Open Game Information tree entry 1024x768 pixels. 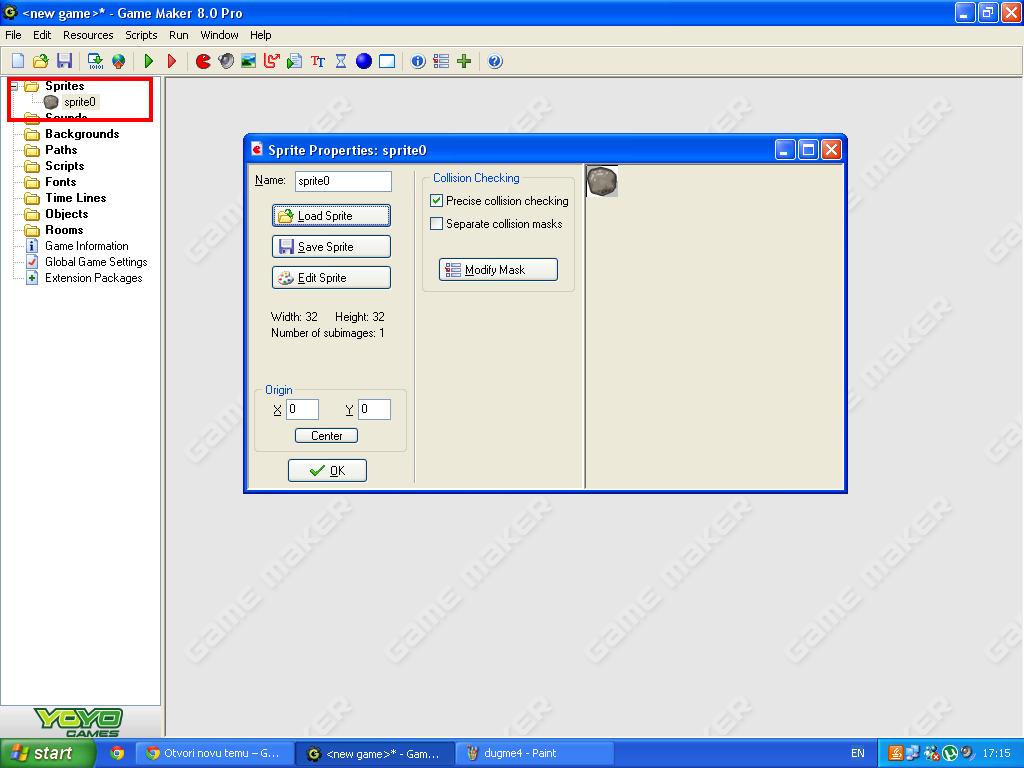pyautogui.click(x=87, y=246)
